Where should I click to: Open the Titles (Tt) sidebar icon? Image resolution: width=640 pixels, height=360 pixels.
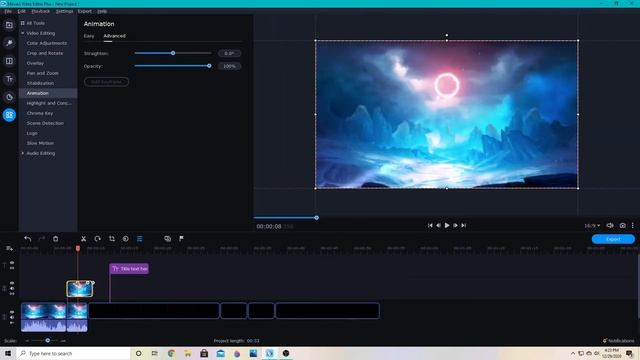pyautogui.click(x=9, y=79)
